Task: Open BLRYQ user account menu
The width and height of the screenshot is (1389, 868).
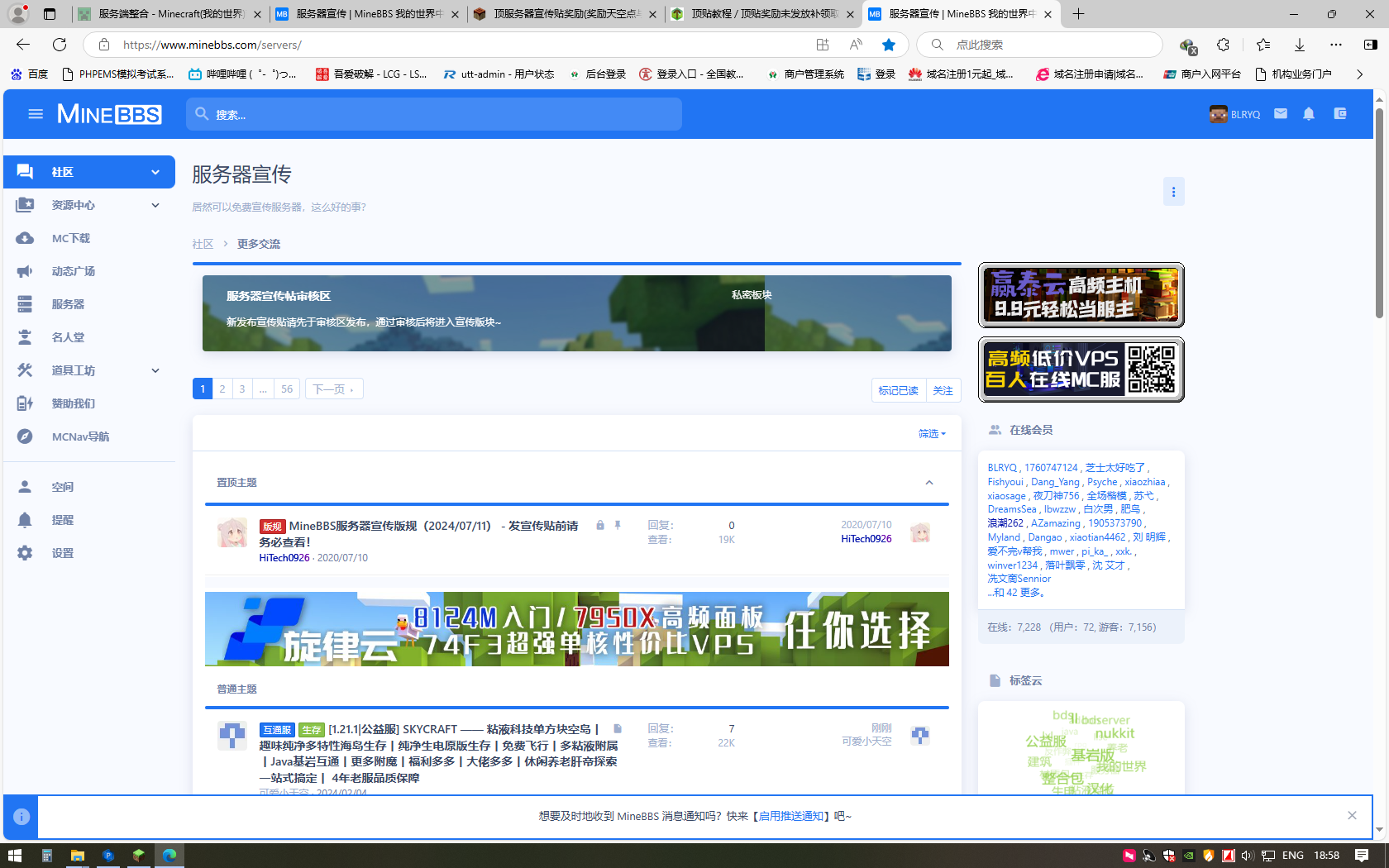Action: pos(1234,114)
